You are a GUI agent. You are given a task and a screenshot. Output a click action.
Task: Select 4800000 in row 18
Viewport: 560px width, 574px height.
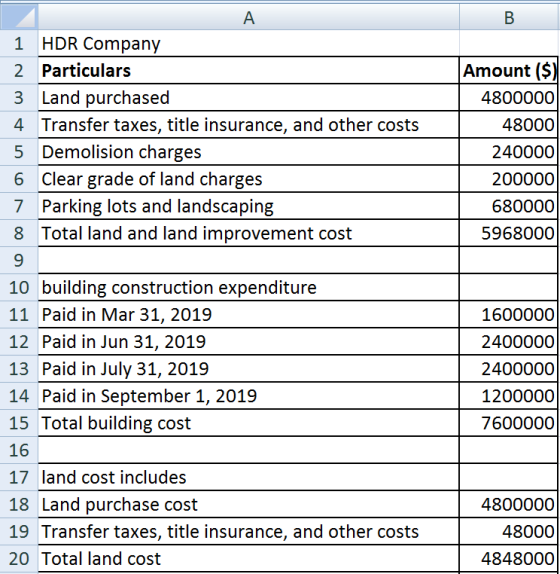[x=509, y=504]
